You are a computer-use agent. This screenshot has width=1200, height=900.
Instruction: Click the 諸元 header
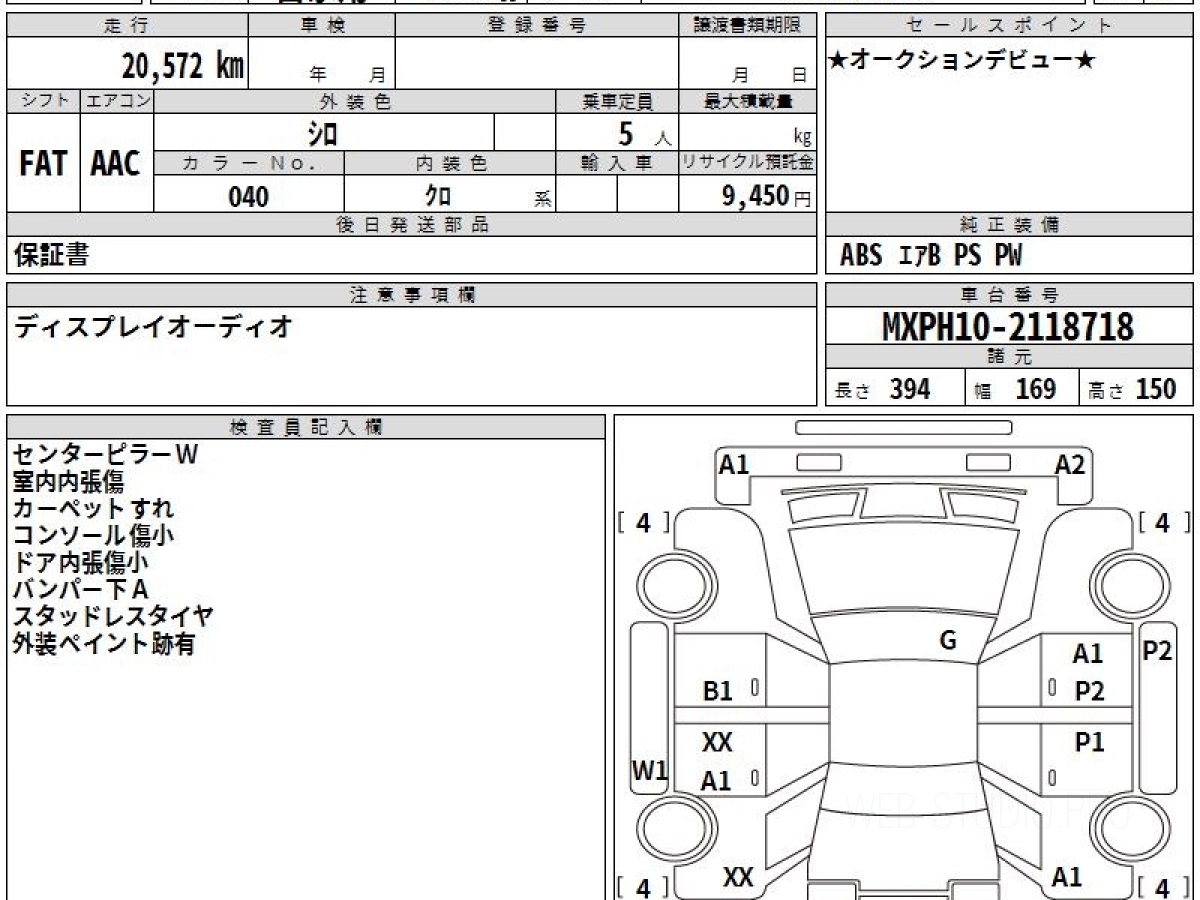click(1009, 356)
